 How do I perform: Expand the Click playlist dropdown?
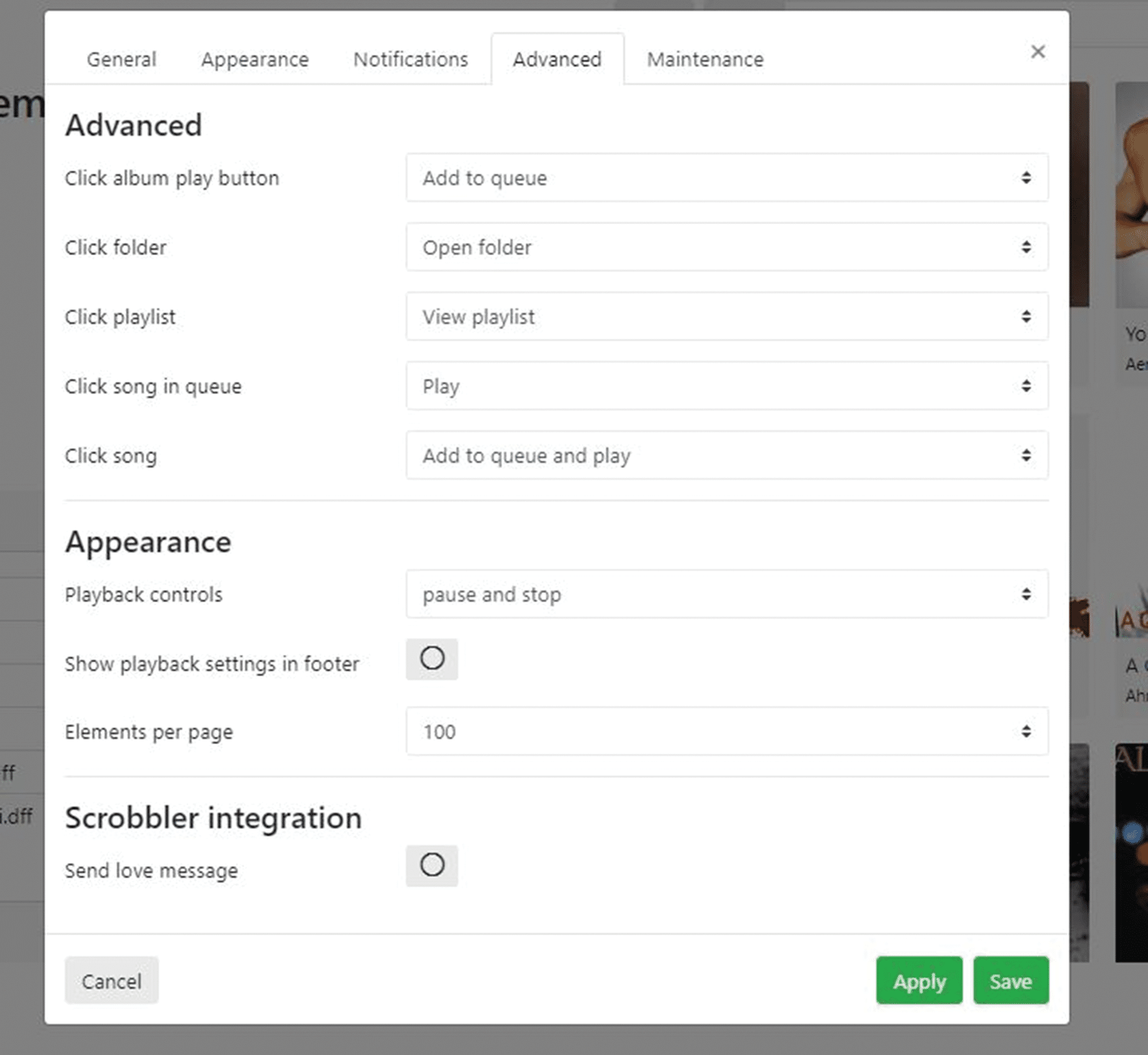click(727, 317)
